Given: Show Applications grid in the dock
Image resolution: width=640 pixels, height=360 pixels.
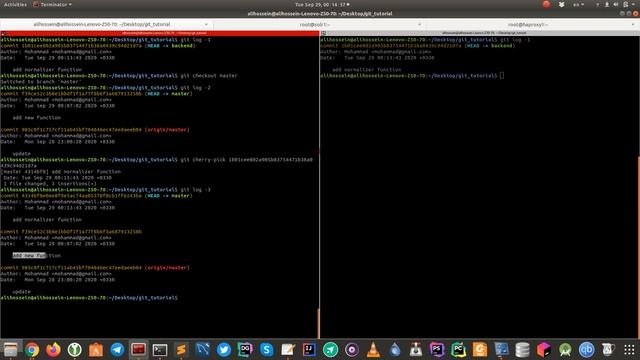Looking at the screenshot, I should click(629, 350).
